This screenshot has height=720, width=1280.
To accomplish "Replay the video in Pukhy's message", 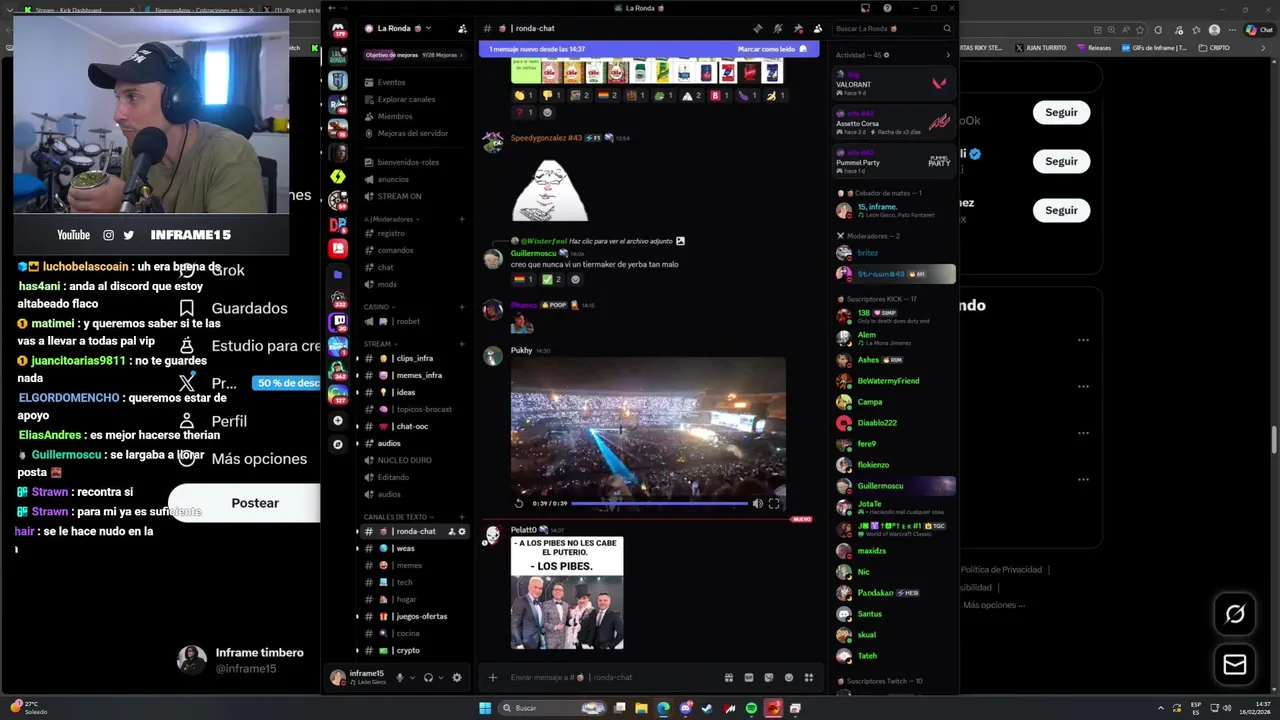I will [x=519, y=503].
